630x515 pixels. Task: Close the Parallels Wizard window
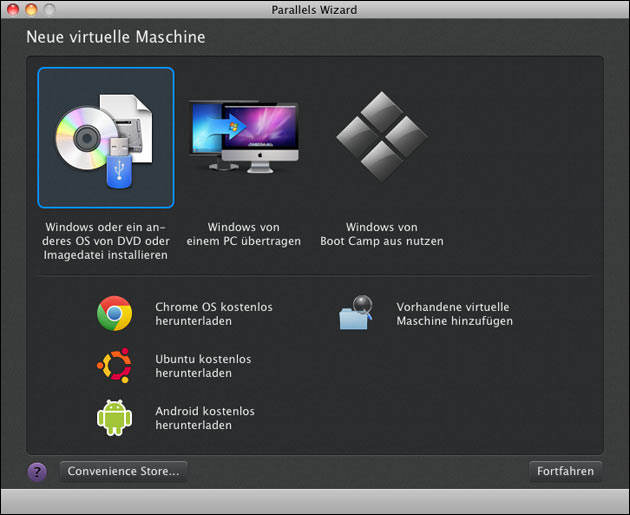pyautogui.click(x=13, y=9)
